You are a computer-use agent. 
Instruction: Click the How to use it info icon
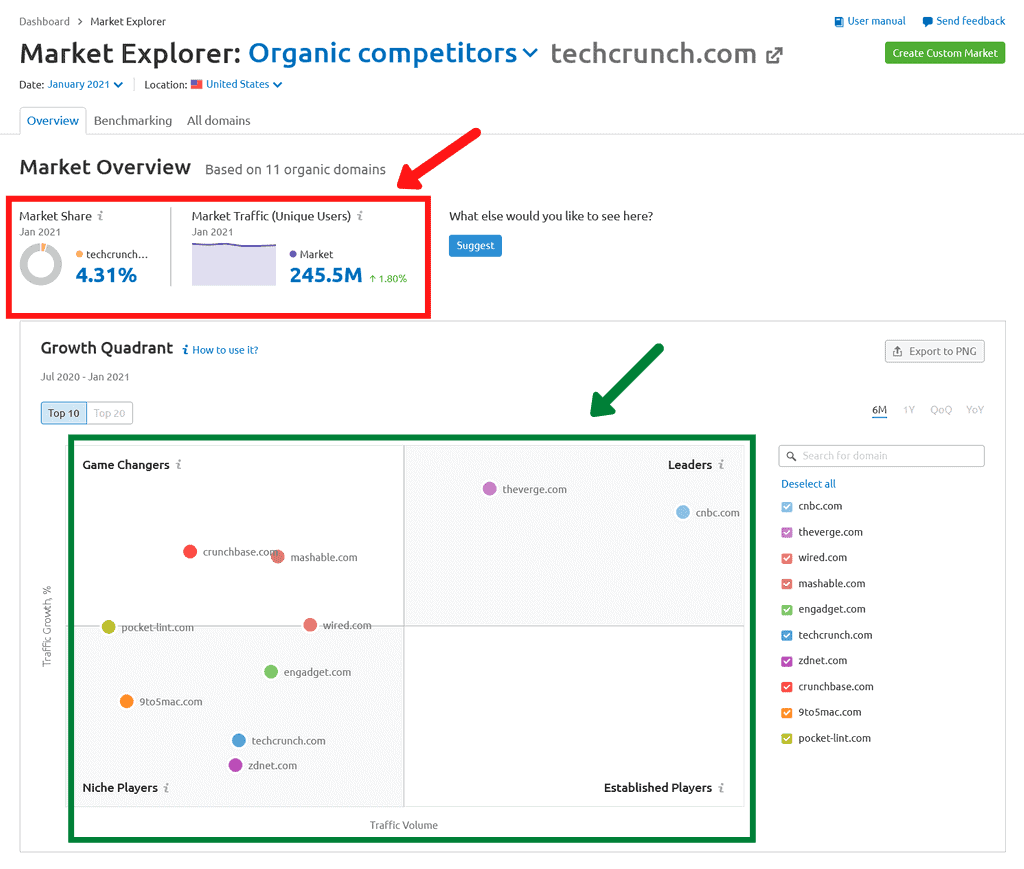point(185,350)
